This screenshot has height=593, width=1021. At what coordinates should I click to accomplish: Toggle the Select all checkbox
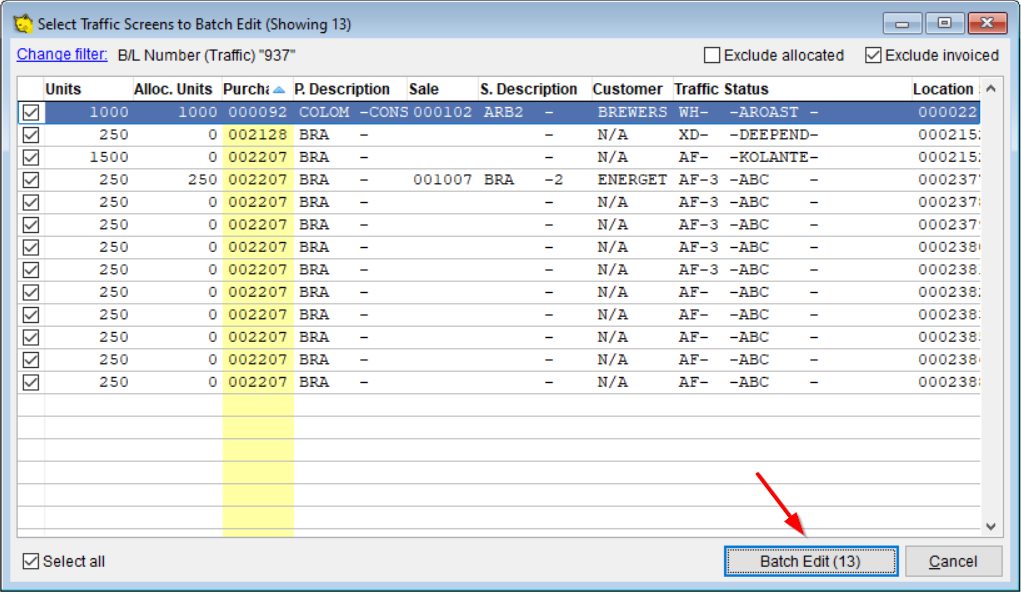pyautogui.click(x=31, y=561)
